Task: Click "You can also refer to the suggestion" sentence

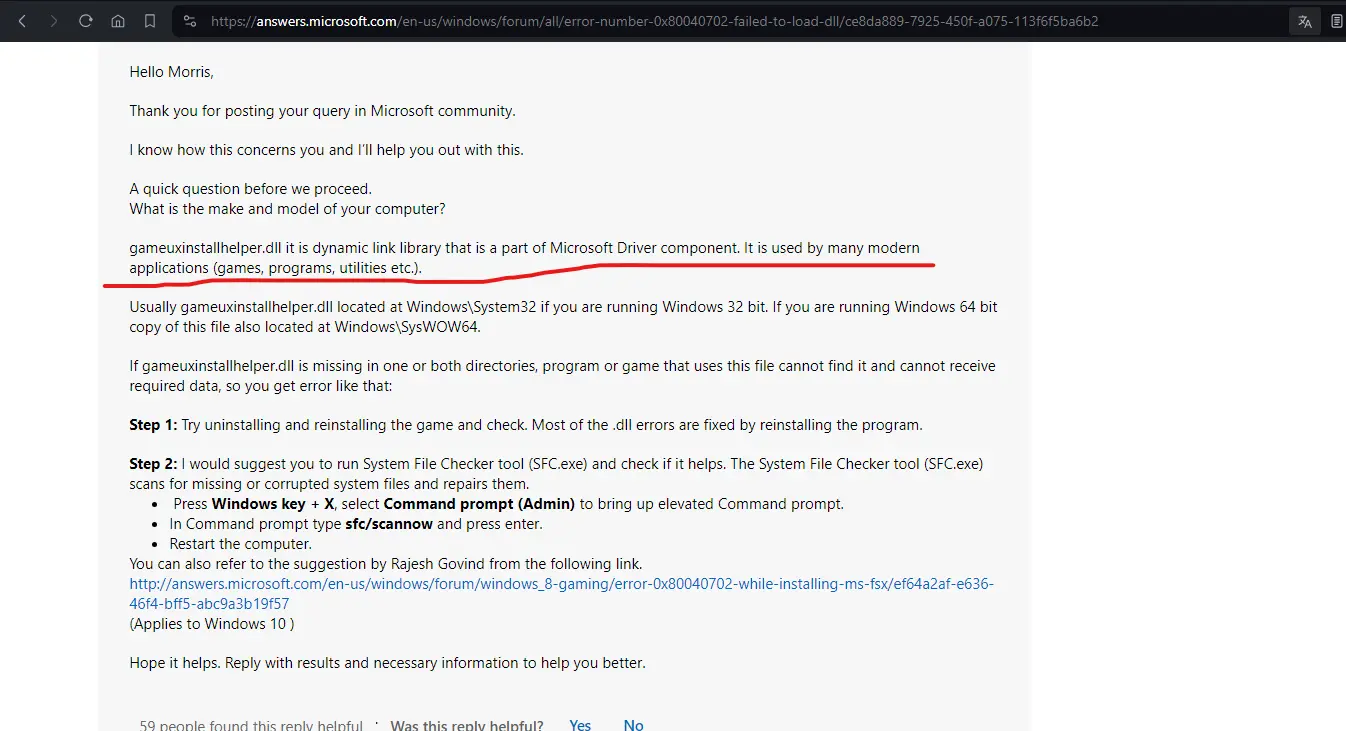Action: coord(386,564)
